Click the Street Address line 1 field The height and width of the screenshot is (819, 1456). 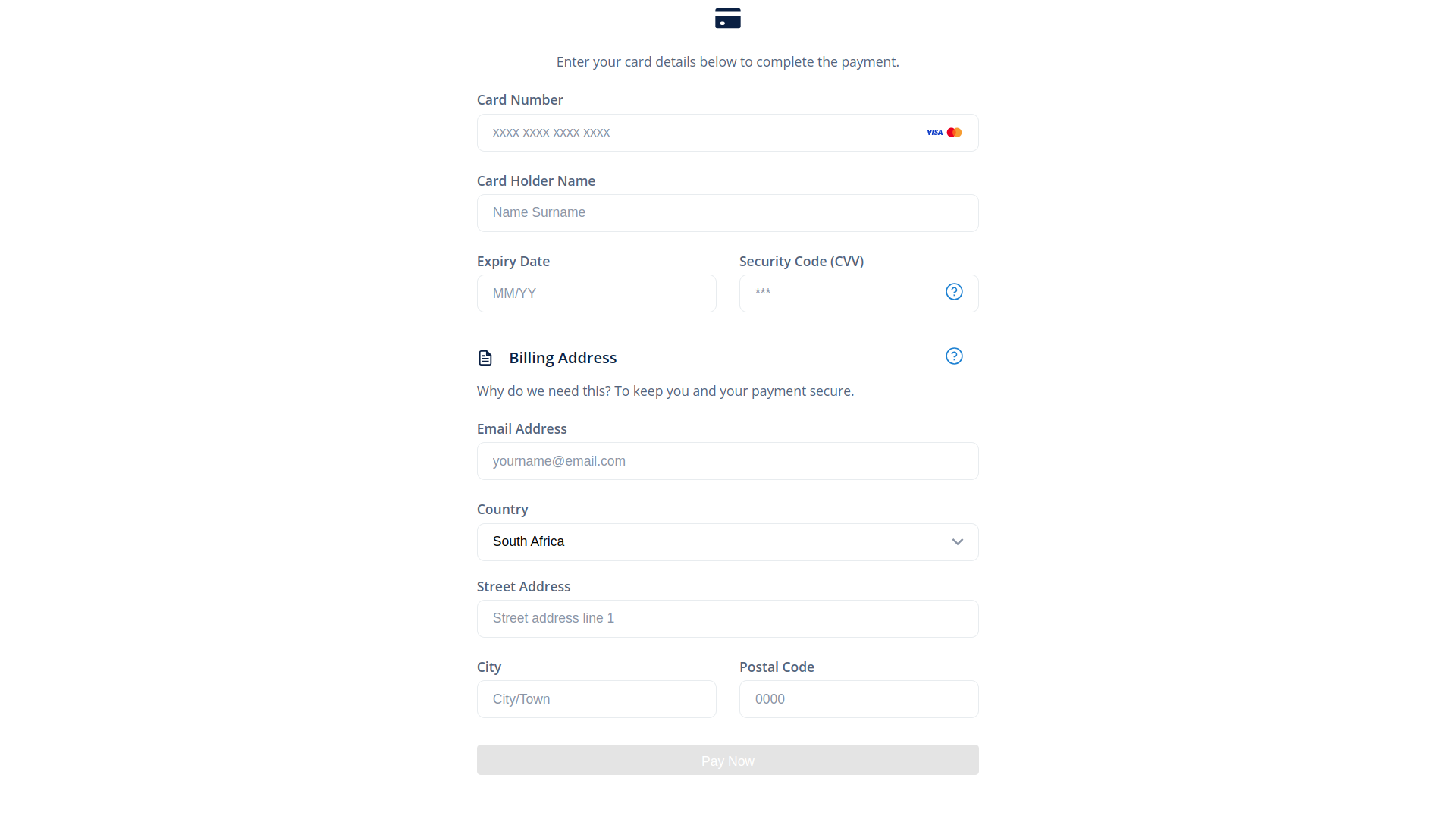coord(727,619)
